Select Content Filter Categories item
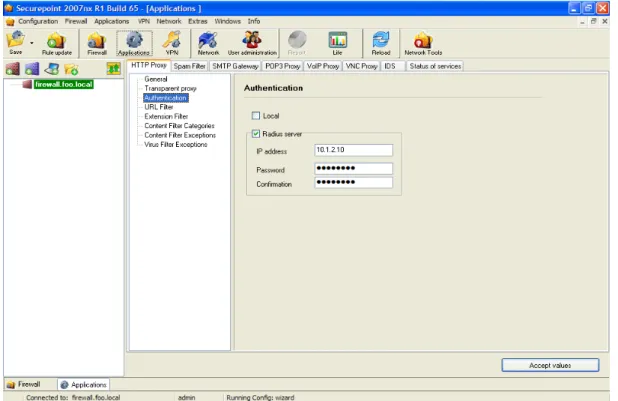 click(179, 126)
